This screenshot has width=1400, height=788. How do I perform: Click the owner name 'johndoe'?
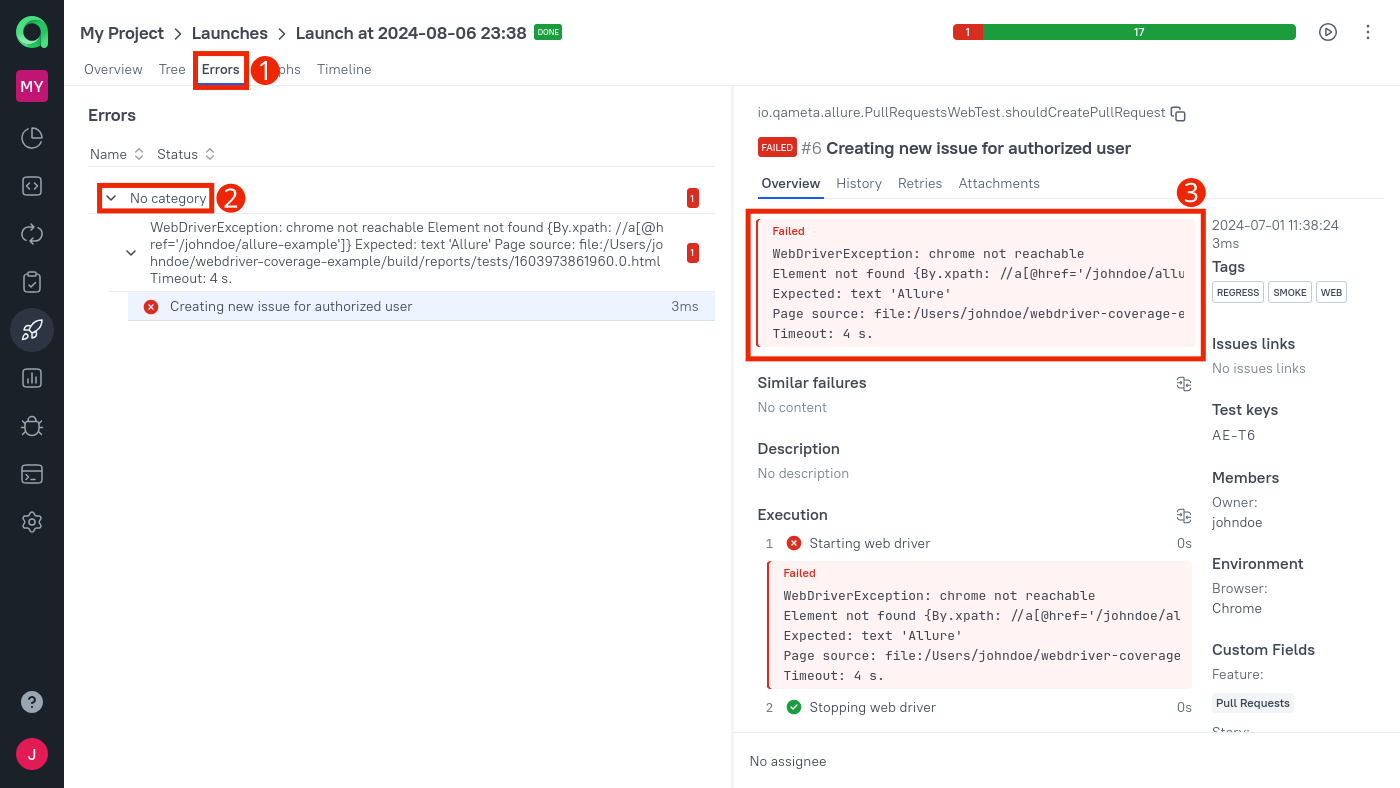[x=1237, y=522]
